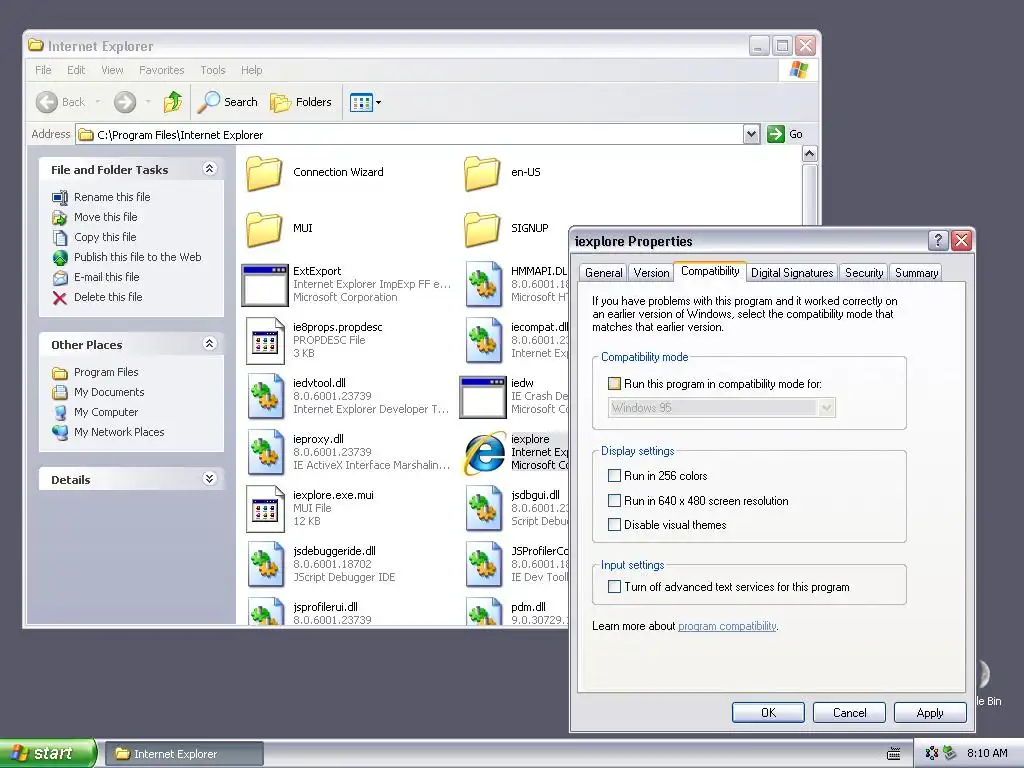Open the File menu
The height and width of the screenshot is (768, 1024).
[43, 70]
